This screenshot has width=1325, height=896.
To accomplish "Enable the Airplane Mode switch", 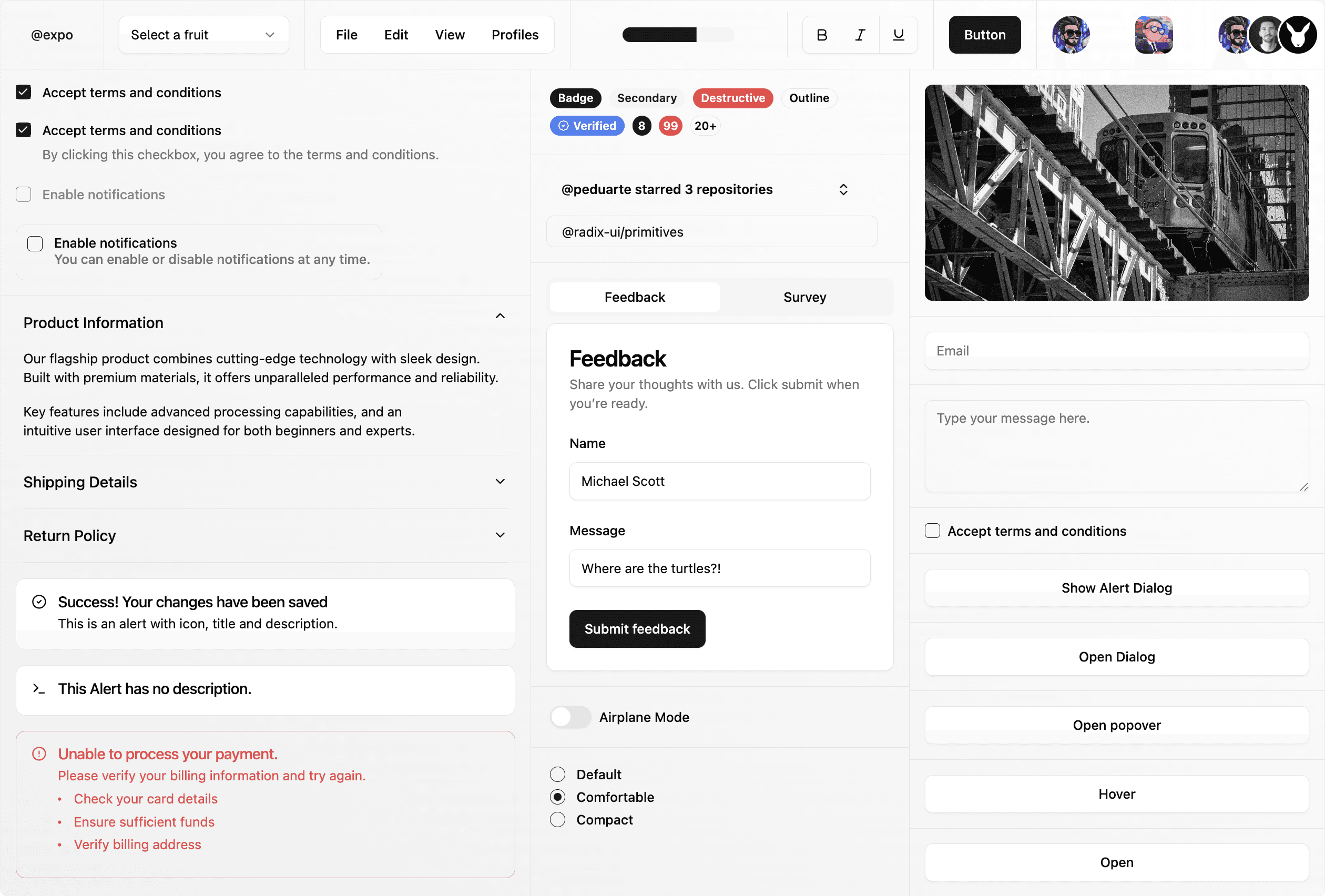I will point(570,717).
